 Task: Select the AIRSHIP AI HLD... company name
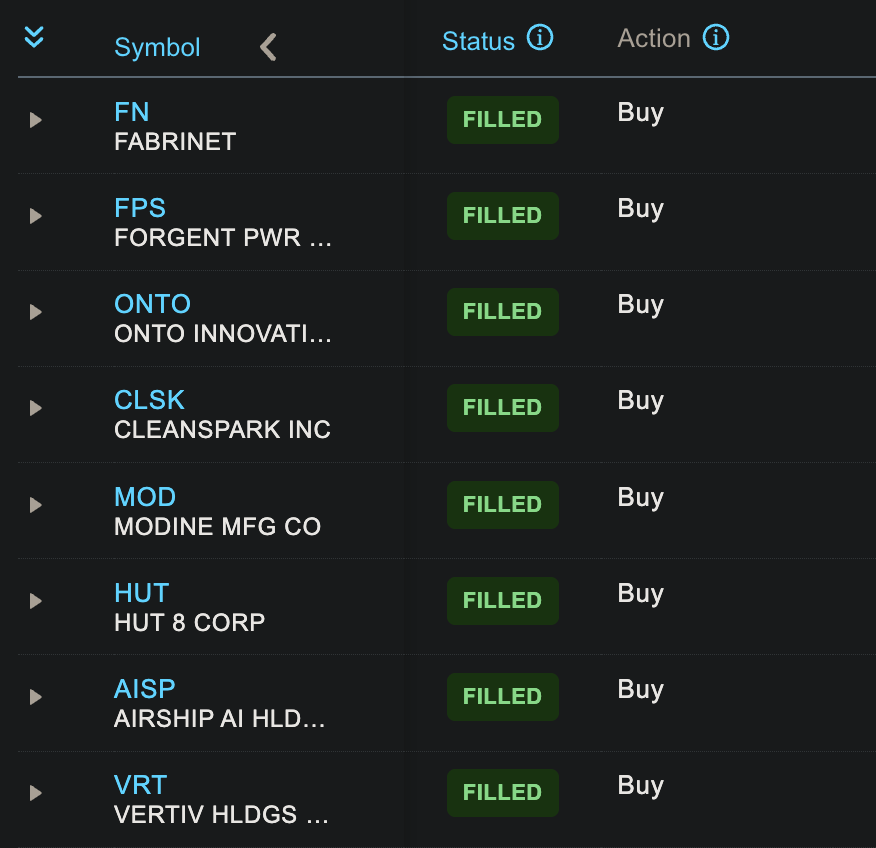pos(220,719)
